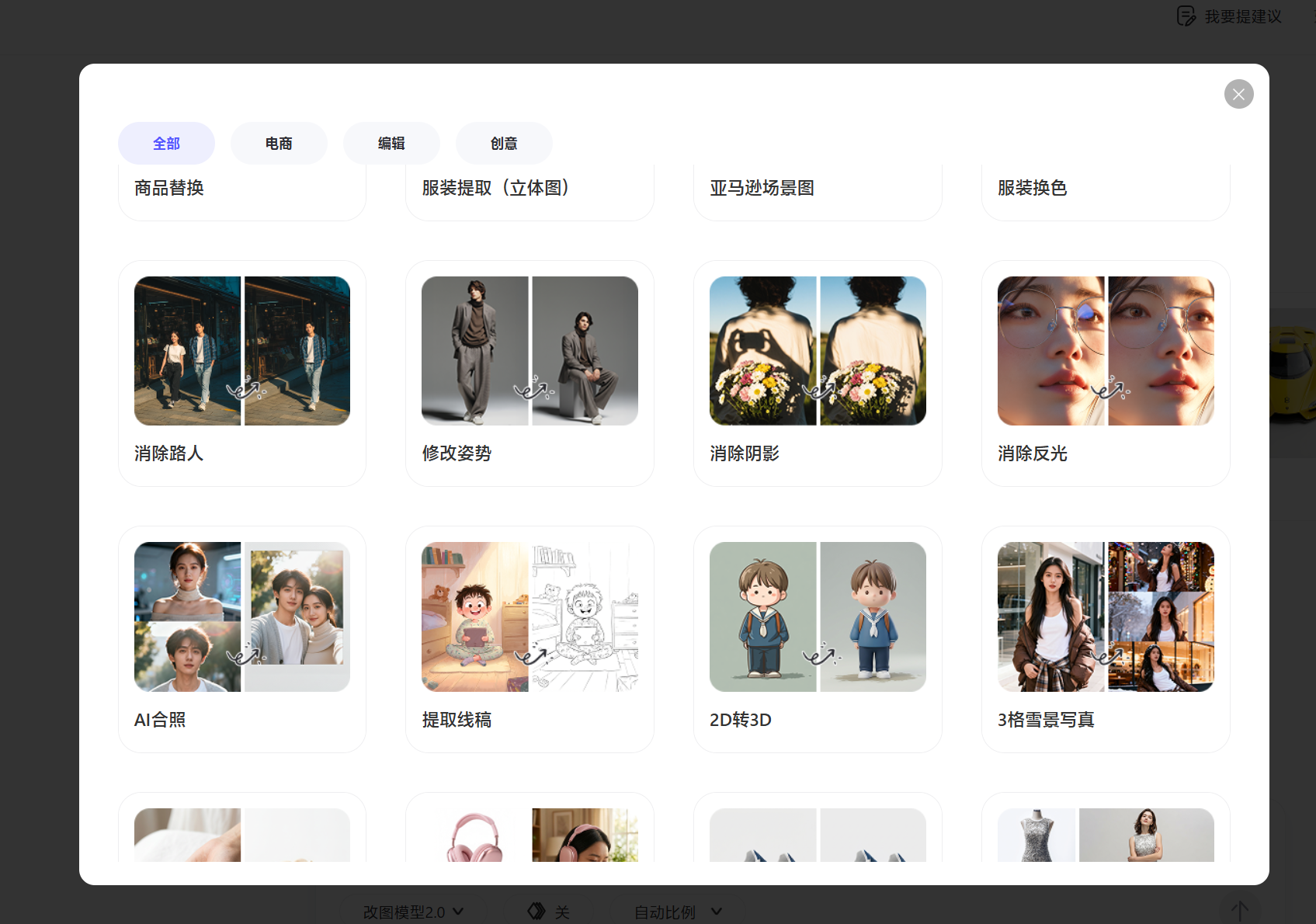Click the up-arrow send button
The image size is (1316, 924).
tap(1239, 910)
